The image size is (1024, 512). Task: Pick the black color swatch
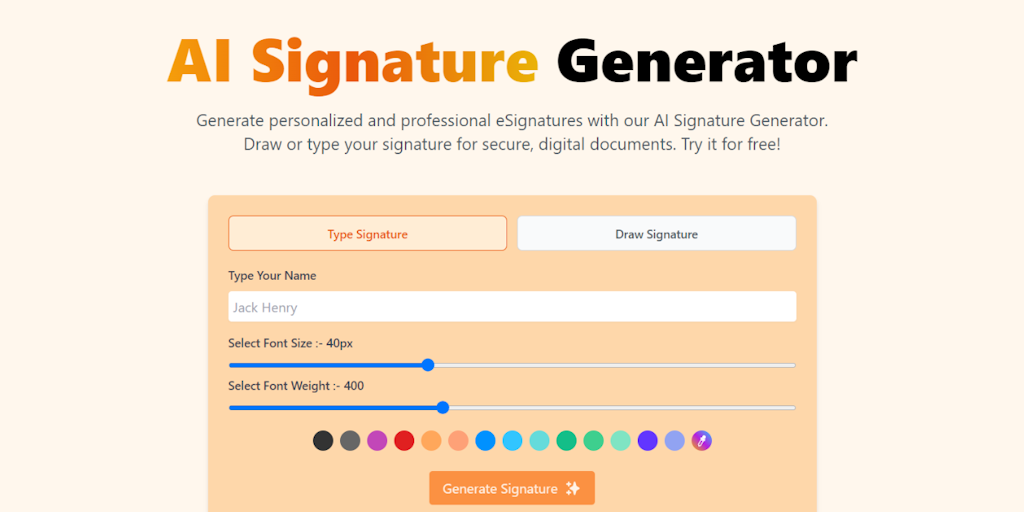[x=323, y=440]
